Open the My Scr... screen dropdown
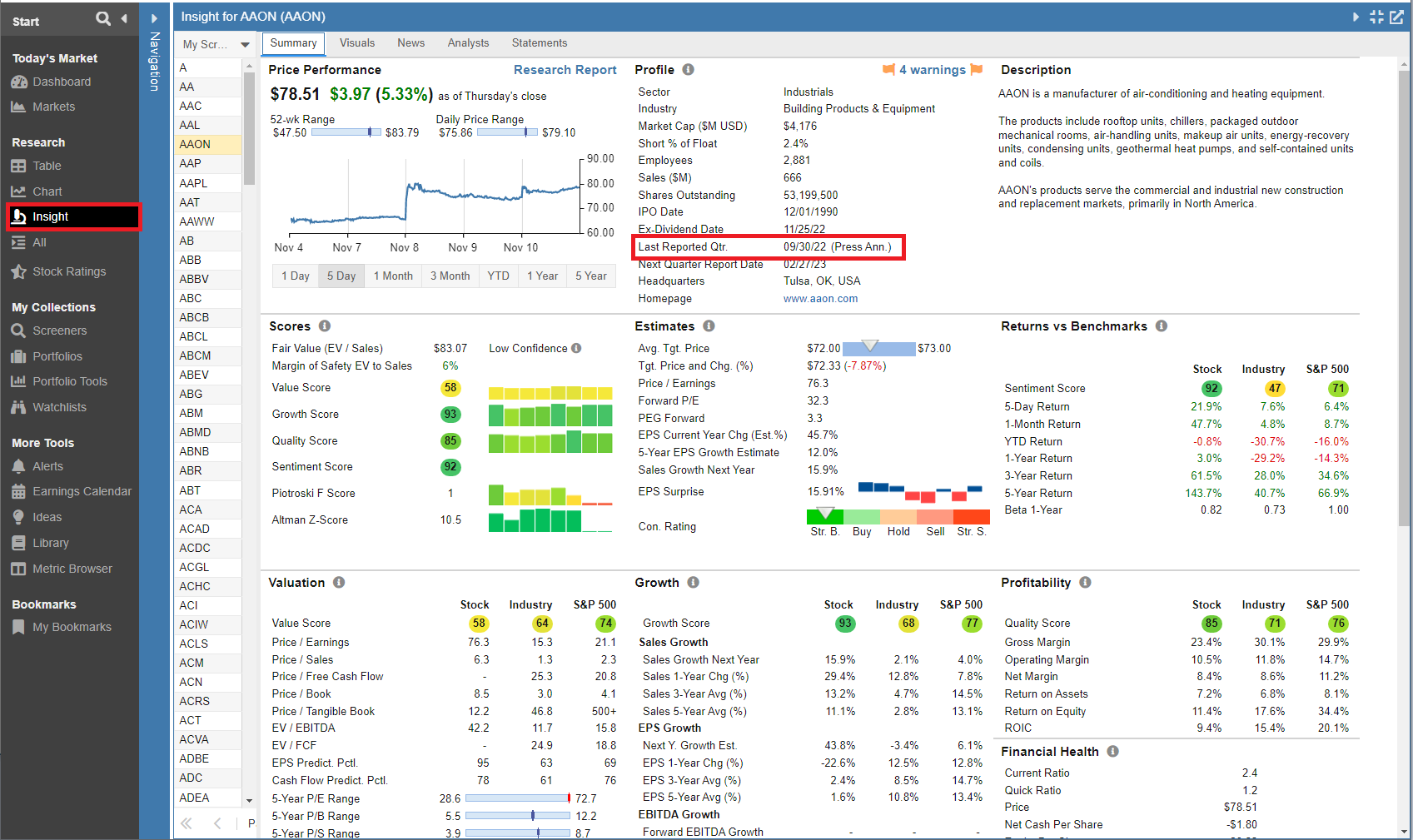This screenshot has height=840, width=1413. [x=216, y=44]
